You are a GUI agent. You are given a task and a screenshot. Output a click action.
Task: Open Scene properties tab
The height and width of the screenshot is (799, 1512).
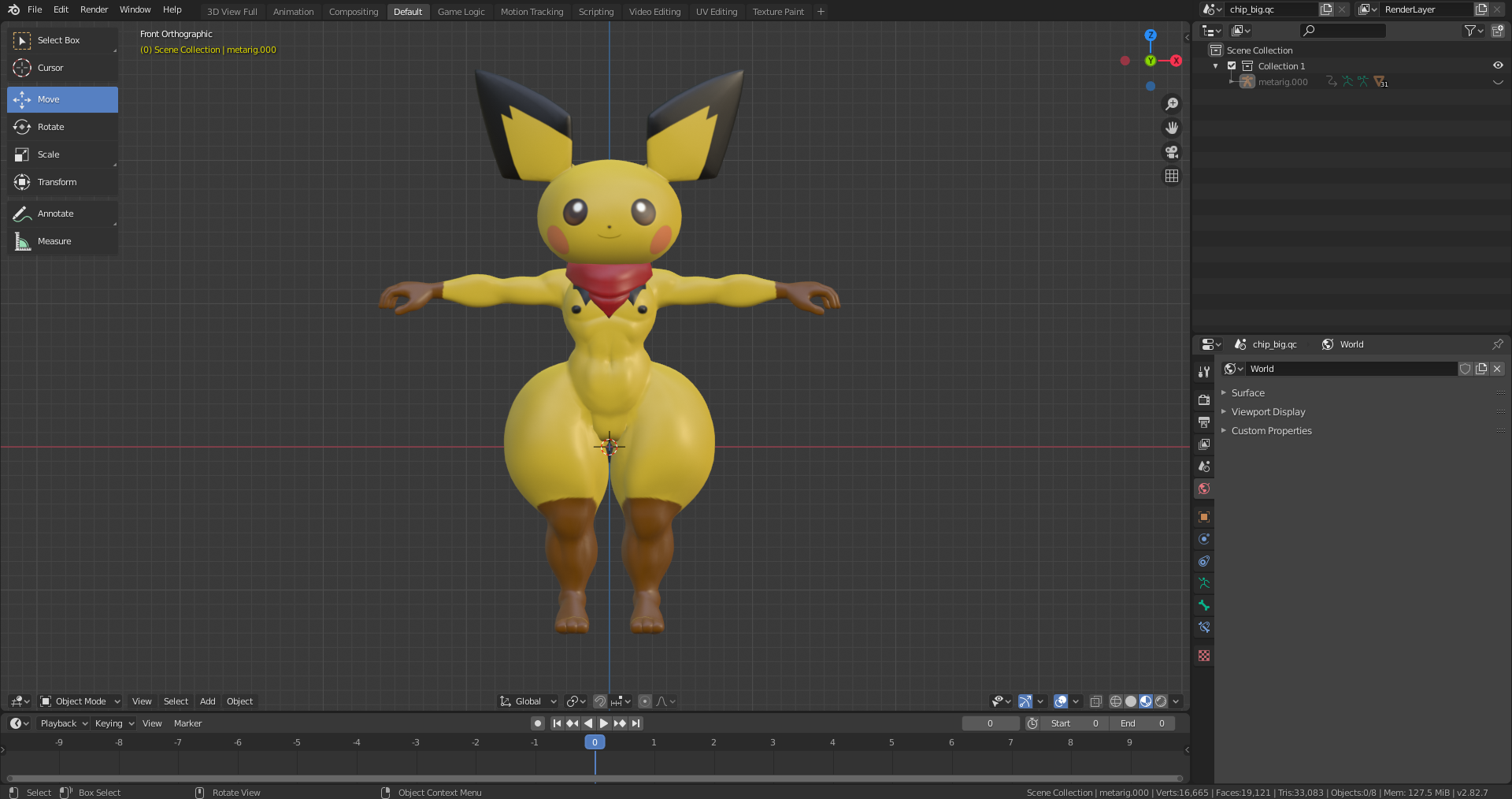(1204, 466)
